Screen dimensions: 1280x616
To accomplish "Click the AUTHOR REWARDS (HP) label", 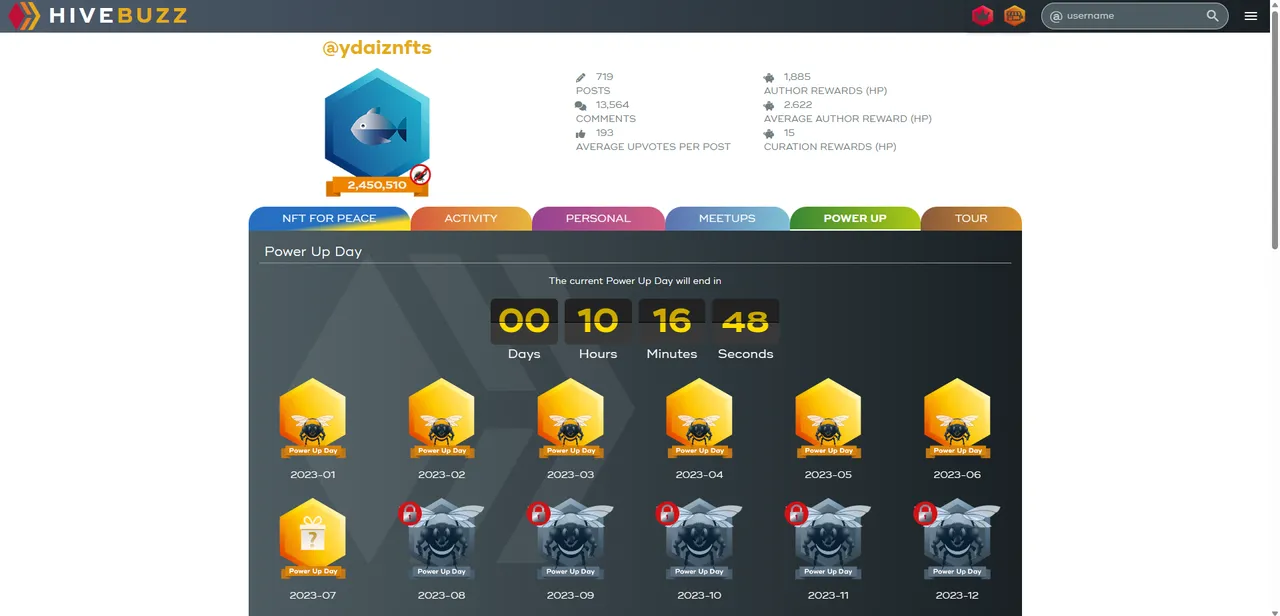I will pyautogui.click(x=825, y=91).
